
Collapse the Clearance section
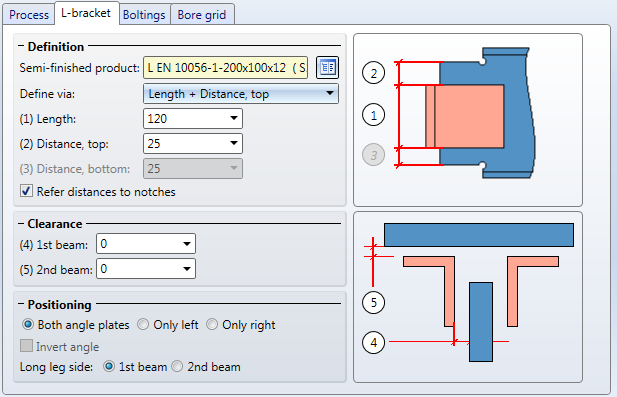pyautogui.click(x=21, y=223)
